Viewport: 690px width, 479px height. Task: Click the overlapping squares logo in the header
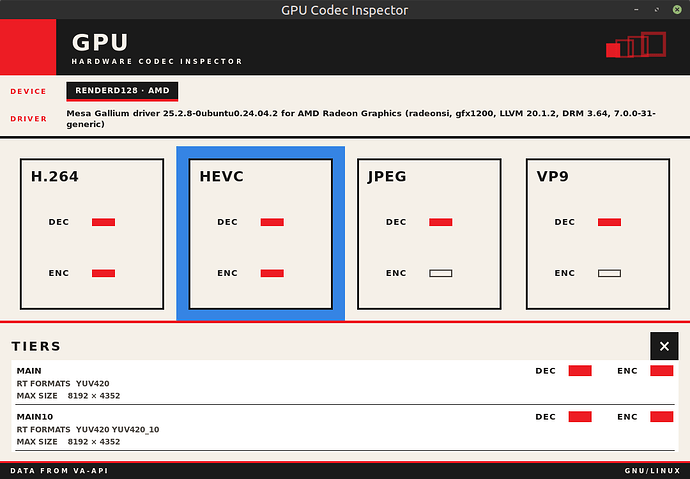tap(636, 45)
